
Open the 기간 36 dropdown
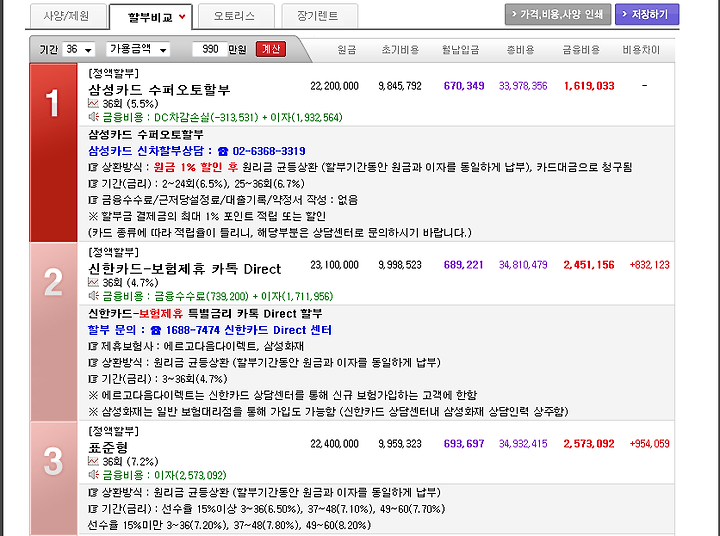tap(79, 49)
